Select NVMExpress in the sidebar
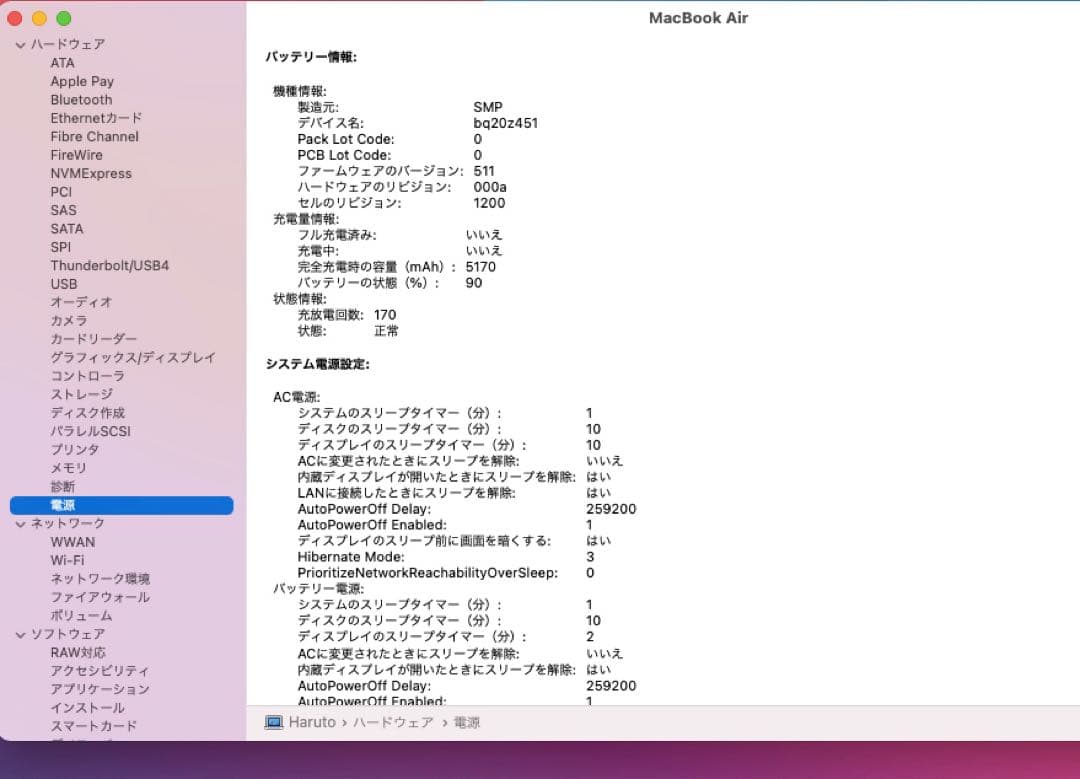Image resolution: width=1080 pixels, height=779 pixels. coord(92,173)
